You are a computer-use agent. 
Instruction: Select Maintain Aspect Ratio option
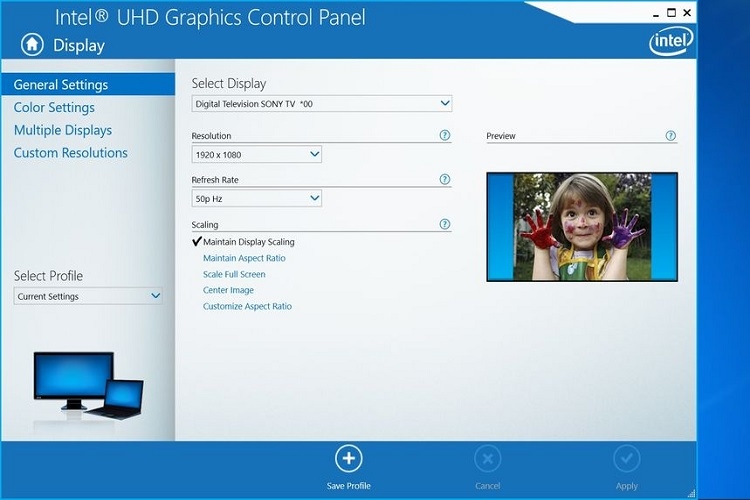pyautogui.click(x=244, y=258)
